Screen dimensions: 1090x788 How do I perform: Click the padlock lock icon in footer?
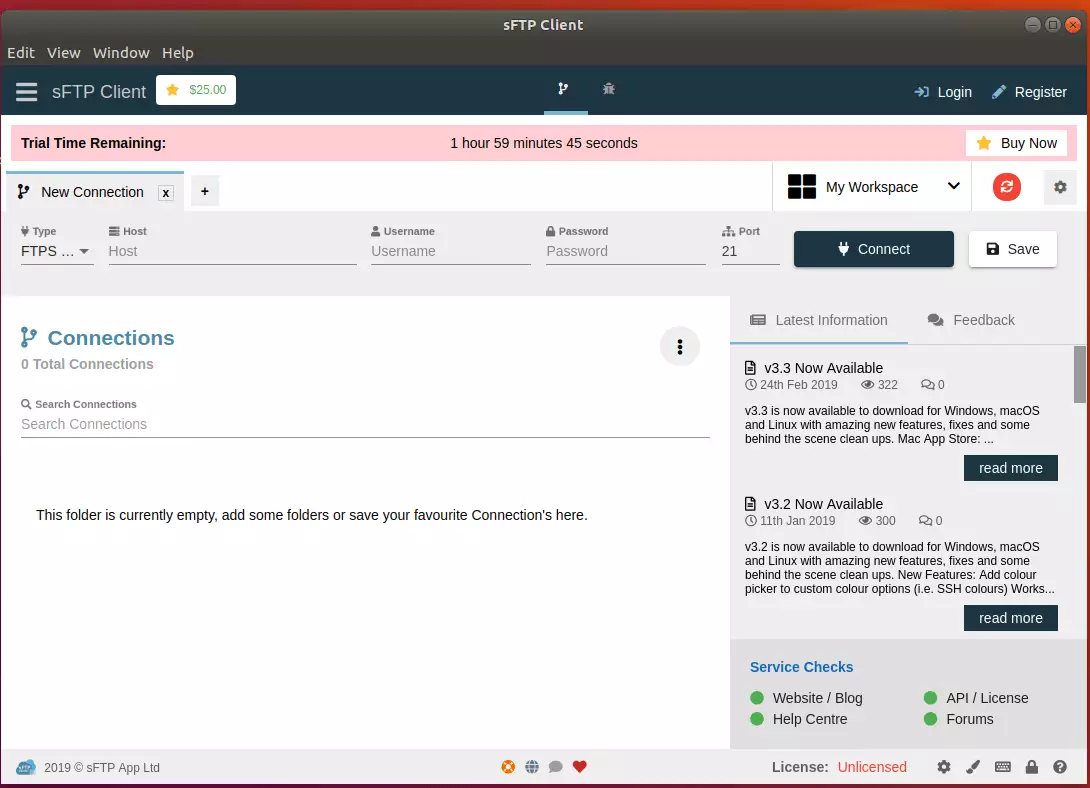click(x=1032, y=767)
